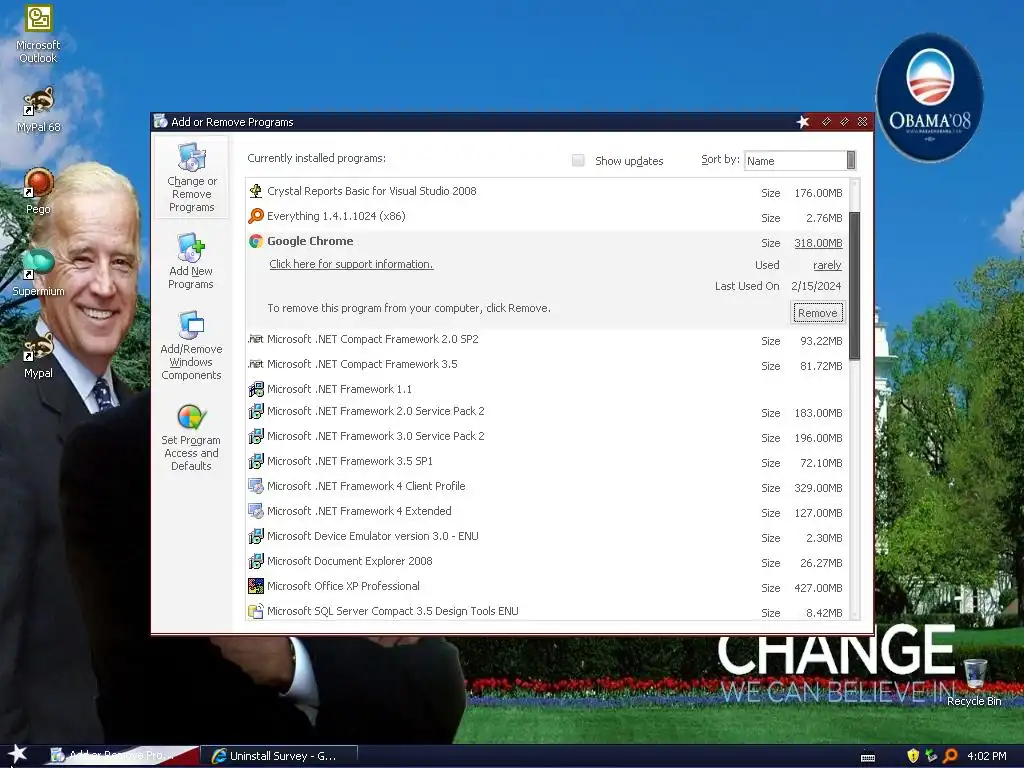The width and height of the screenshot is (1024, 768).
Task: Switch to Uninstall Survey taskbar window
Action: coord(278,756)
